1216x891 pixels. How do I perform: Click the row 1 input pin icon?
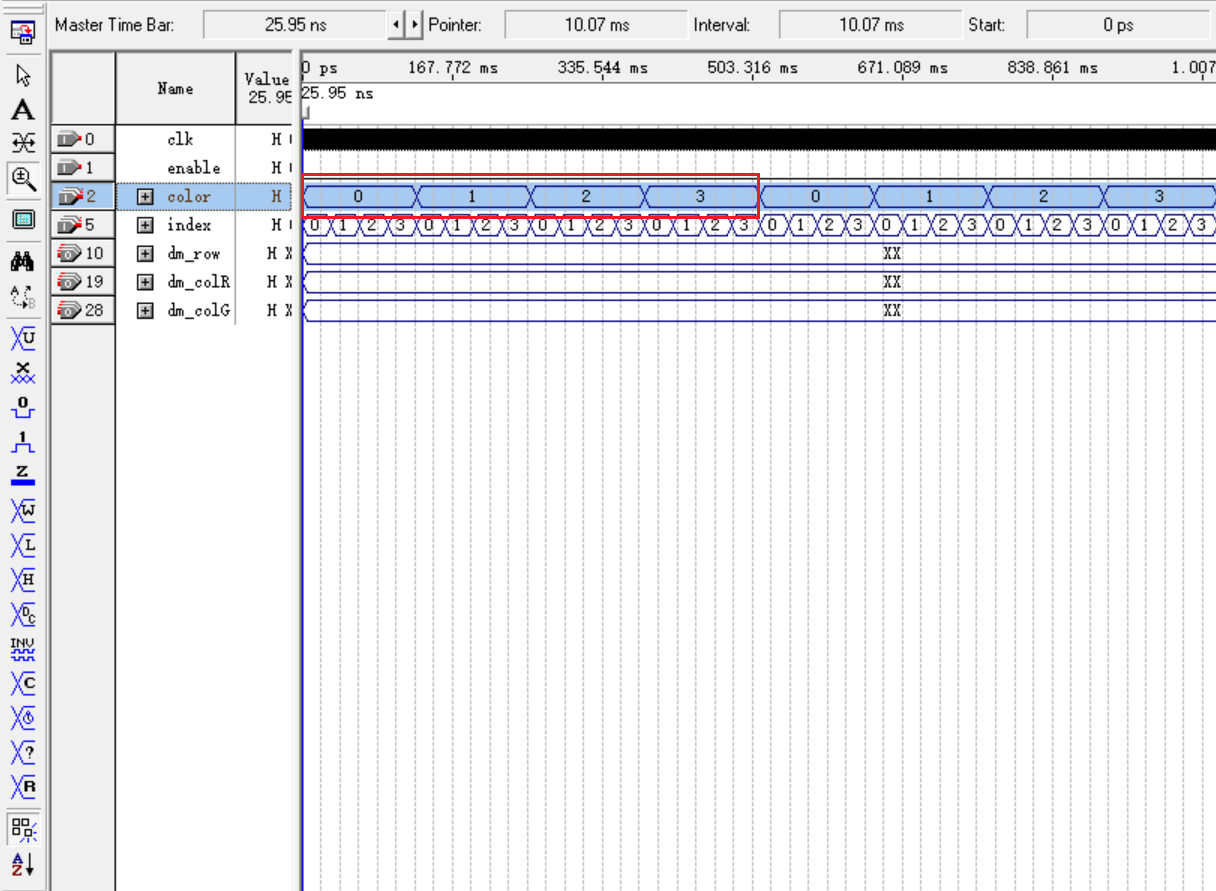pyautogui.click(x=71, y=168)
